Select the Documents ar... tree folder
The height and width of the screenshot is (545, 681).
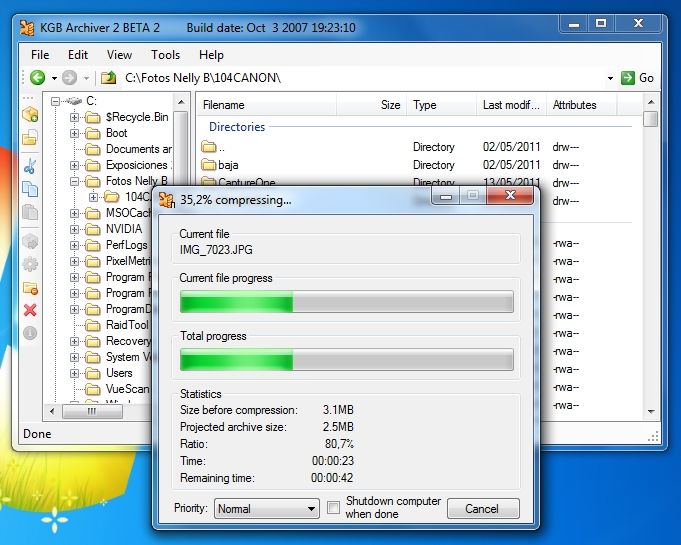(139, 149)
